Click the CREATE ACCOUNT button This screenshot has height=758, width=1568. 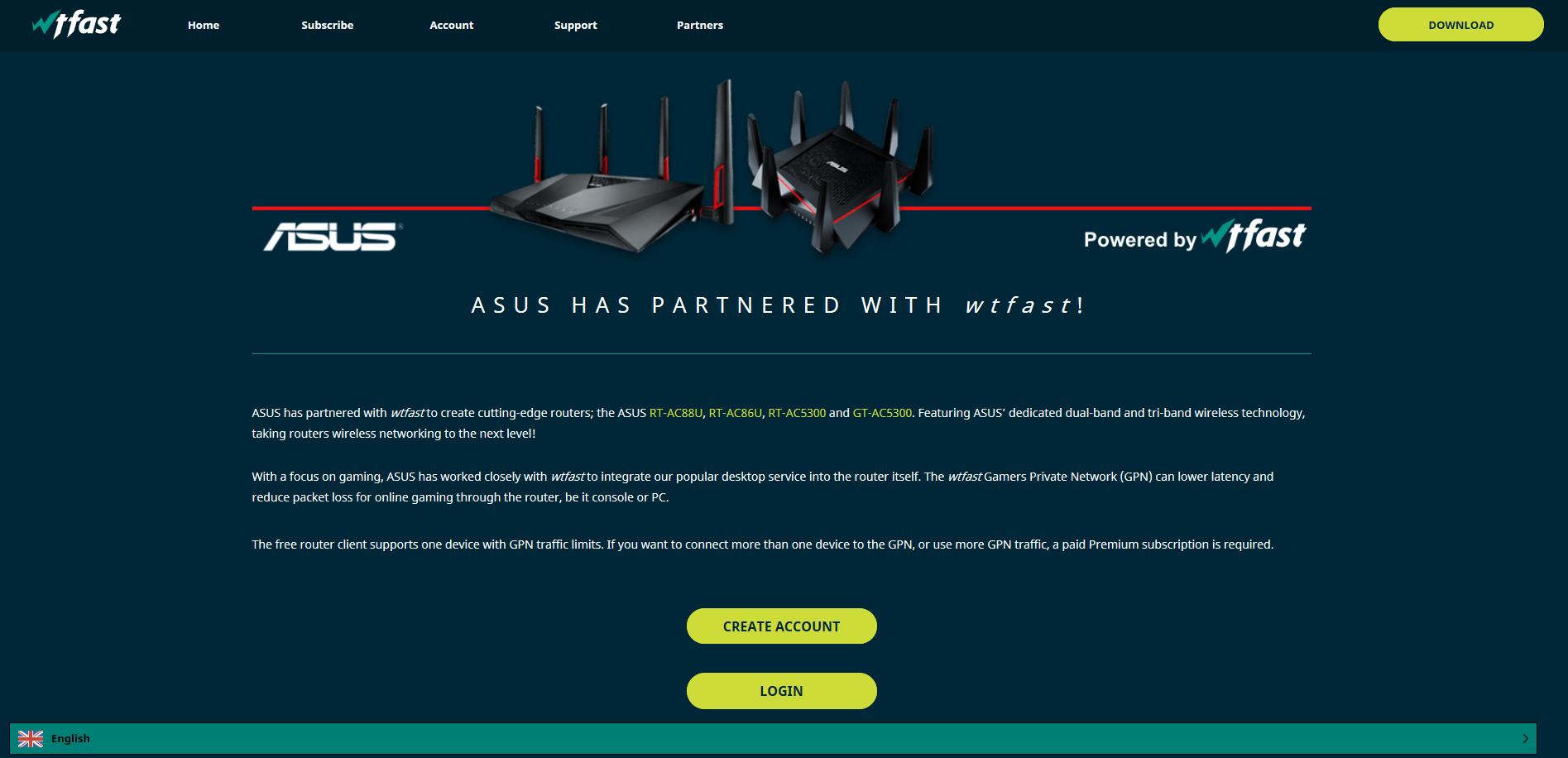(x=782, y=626)
